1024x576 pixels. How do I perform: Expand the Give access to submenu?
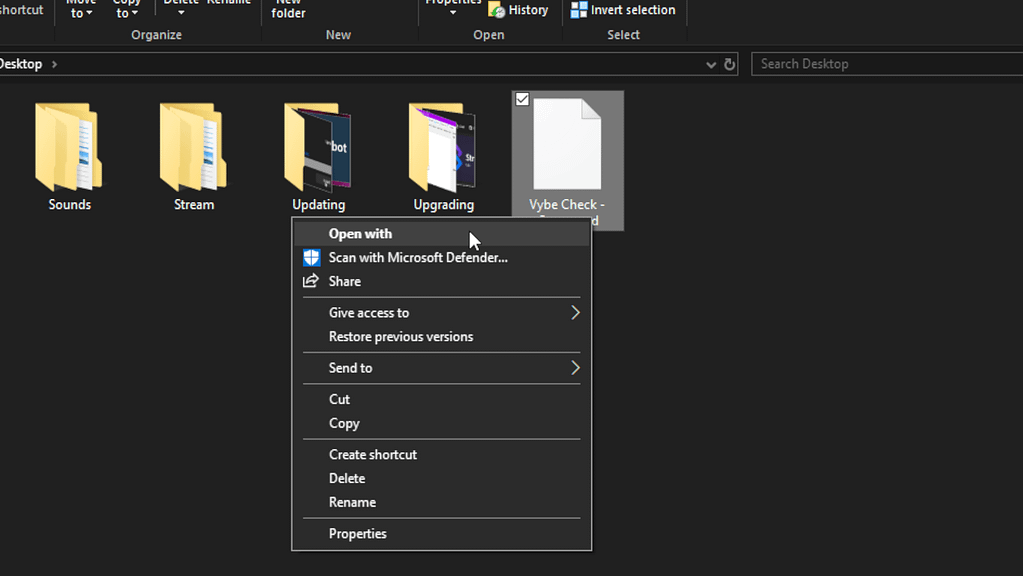click(x=575, y=313)
